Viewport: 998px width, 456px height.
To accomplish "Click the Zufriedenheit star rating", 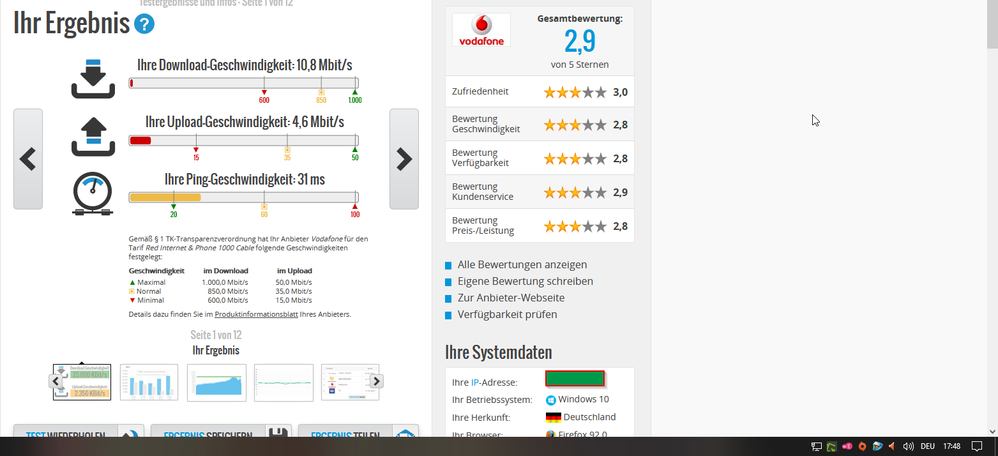I will [x=575, y=92].
